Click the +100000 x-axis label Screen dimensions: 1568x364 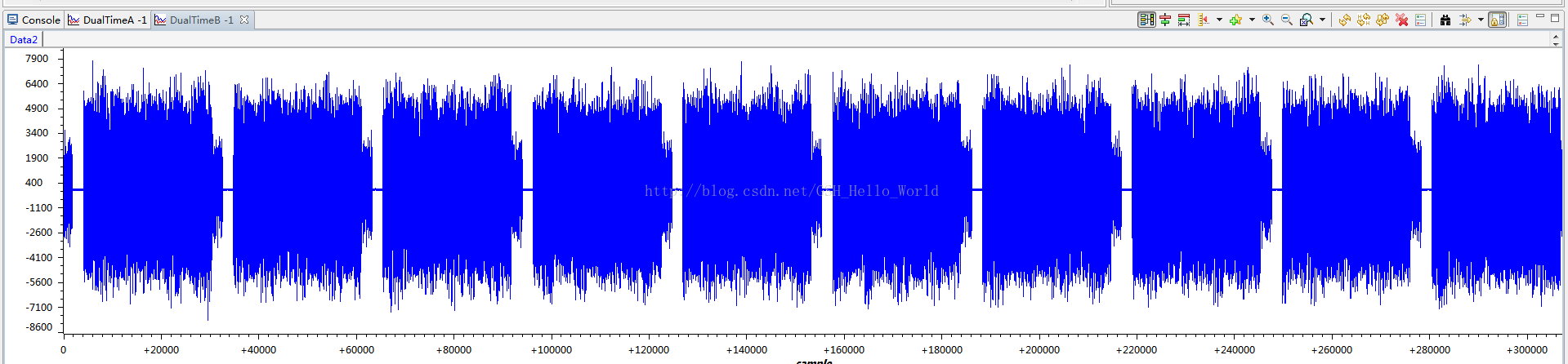tap(552, 350)
